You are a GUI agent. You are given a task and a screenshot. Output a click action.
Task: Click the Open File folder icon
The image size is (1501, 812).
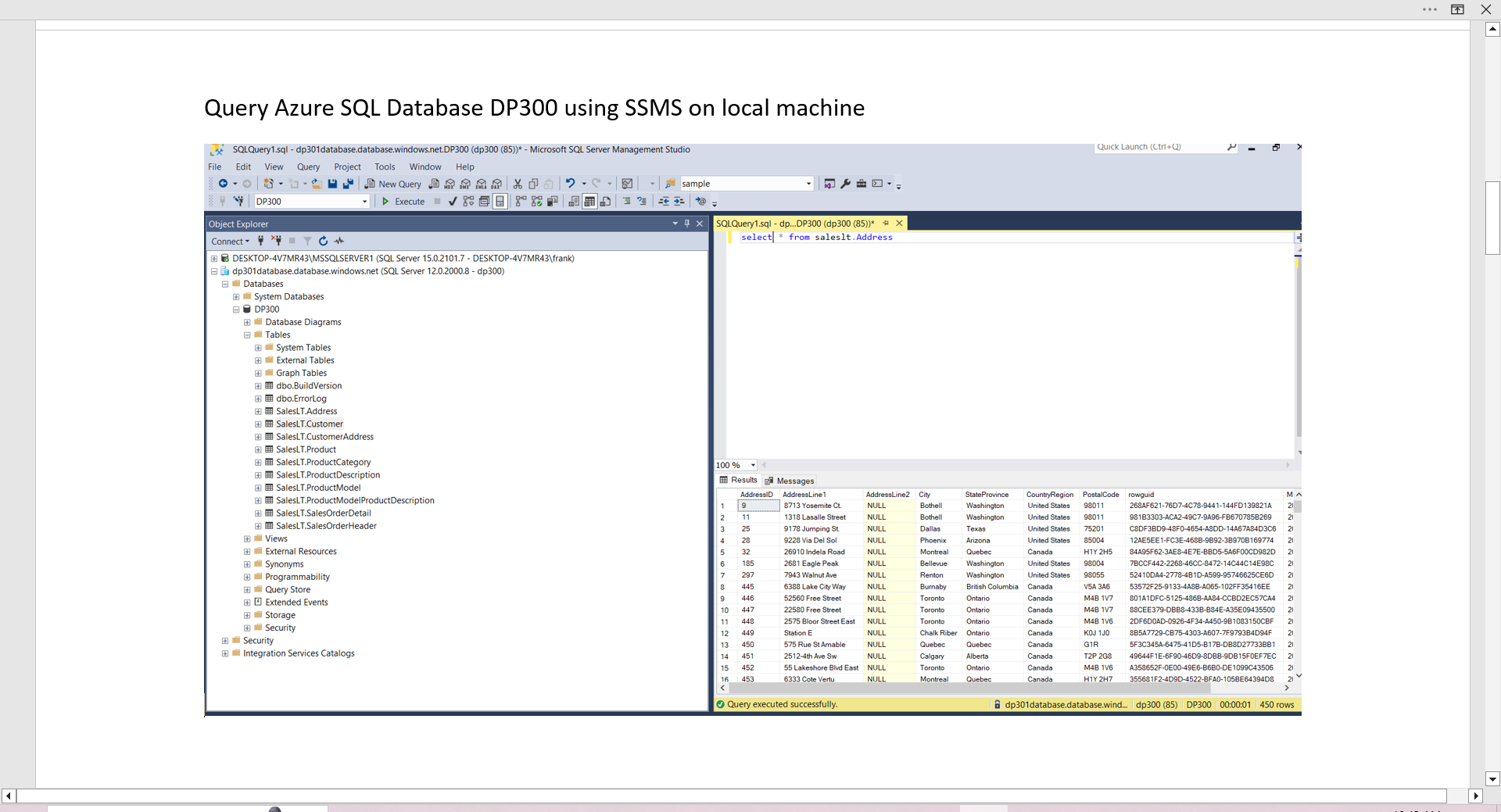317,184
